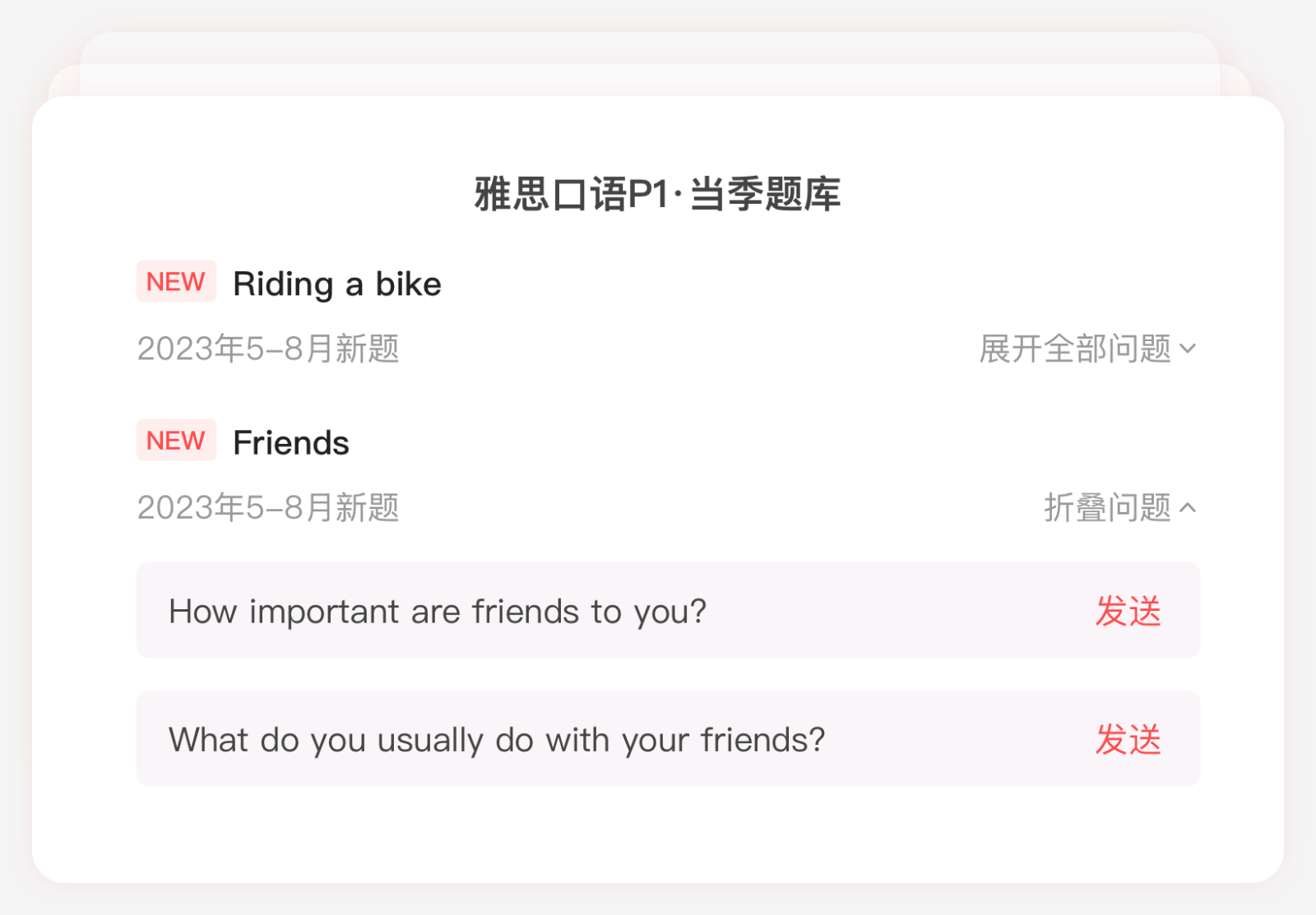Click the NEW badge next to Friends
This screenshot has width=1316, height=915.
point(176,440)
